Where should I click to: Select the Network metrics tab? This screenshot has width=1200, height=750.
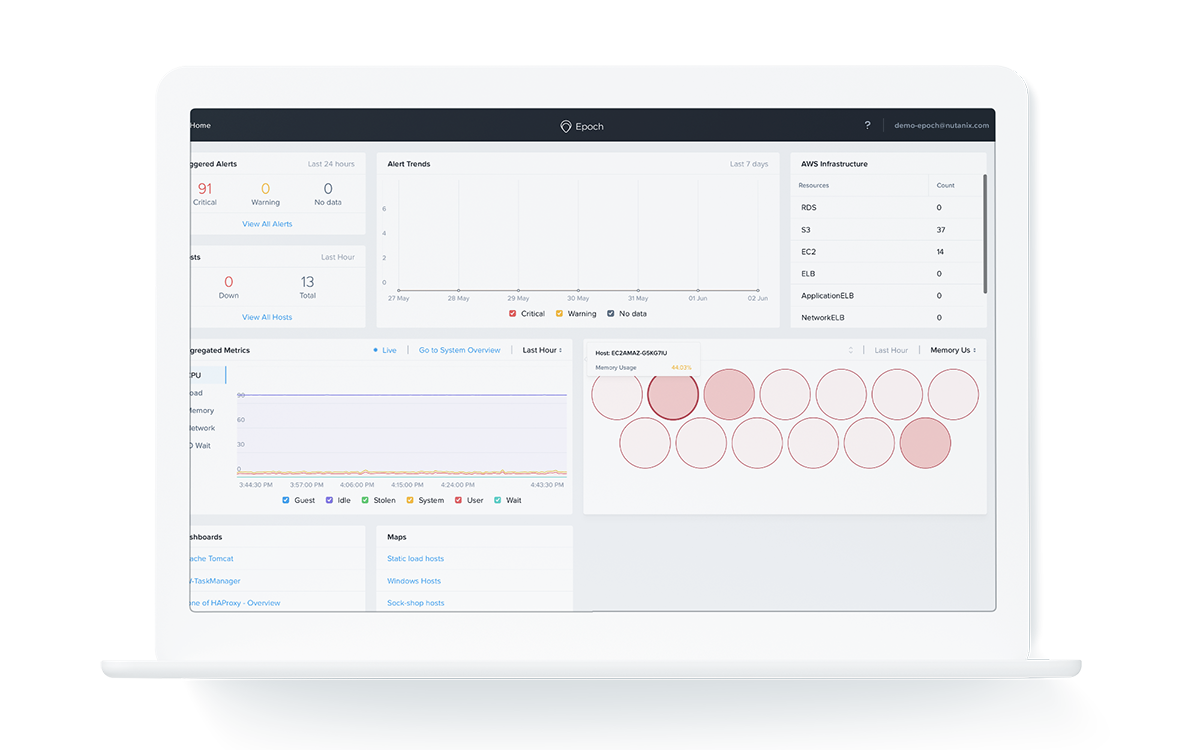tap(201, 428)
